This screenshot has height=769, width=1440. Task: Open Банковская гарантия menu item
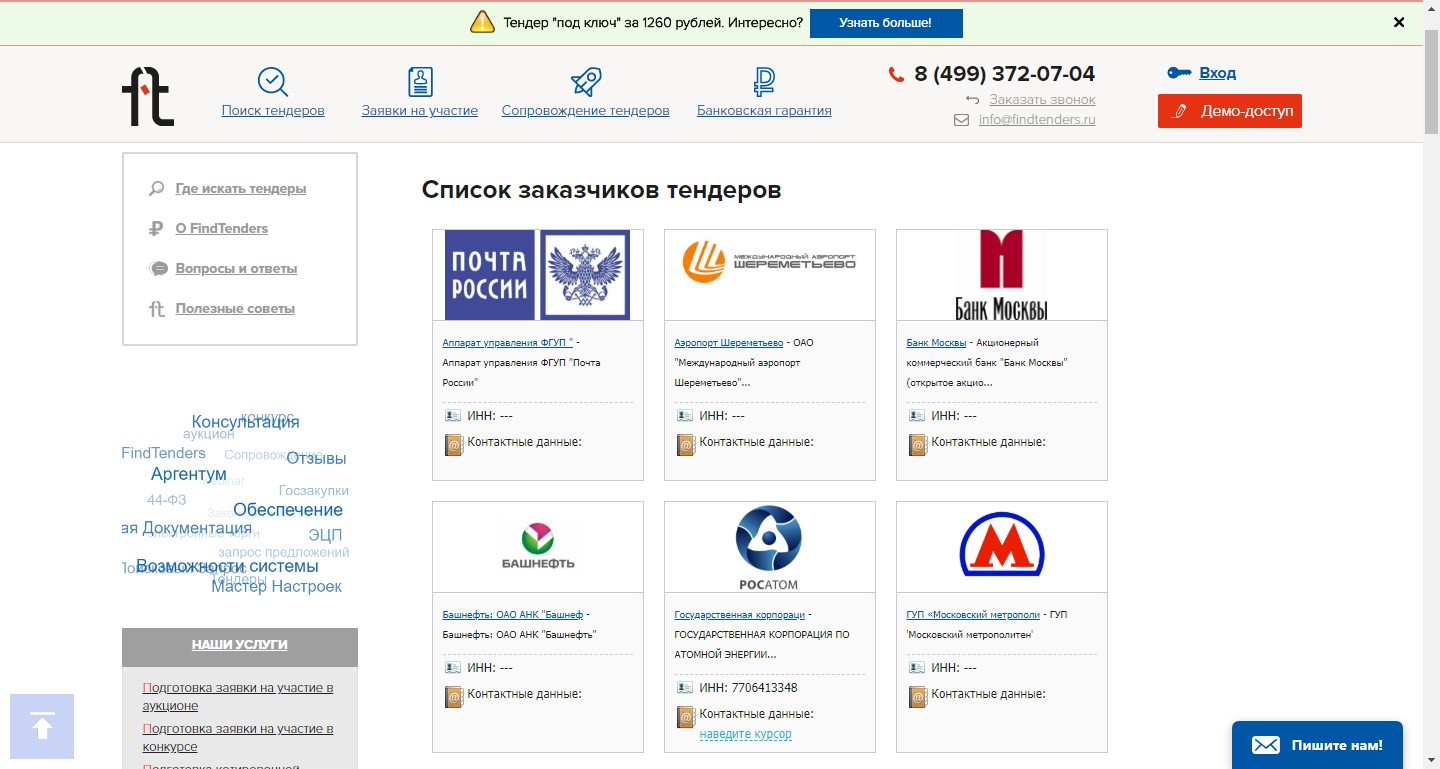click(x=764, y=111)
